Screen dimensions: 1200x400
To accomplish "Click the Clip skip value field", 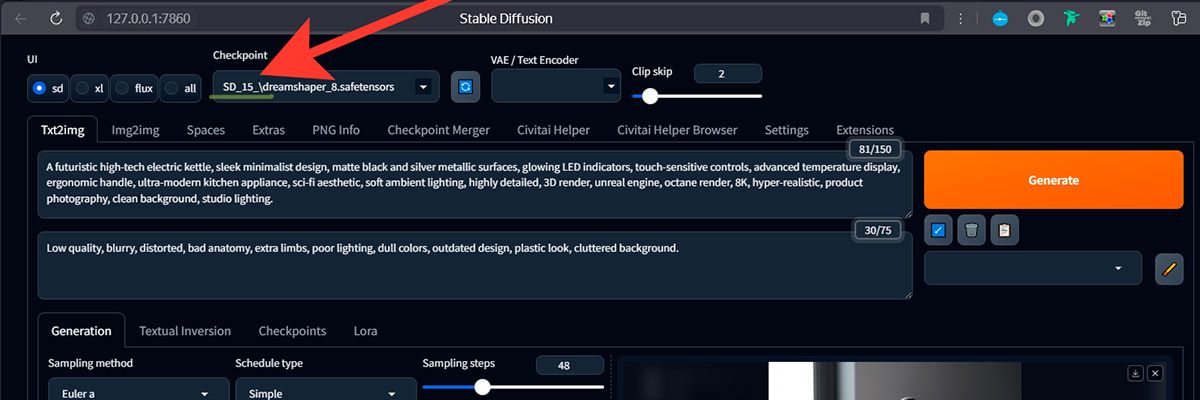I will click(x=728, y=73).
